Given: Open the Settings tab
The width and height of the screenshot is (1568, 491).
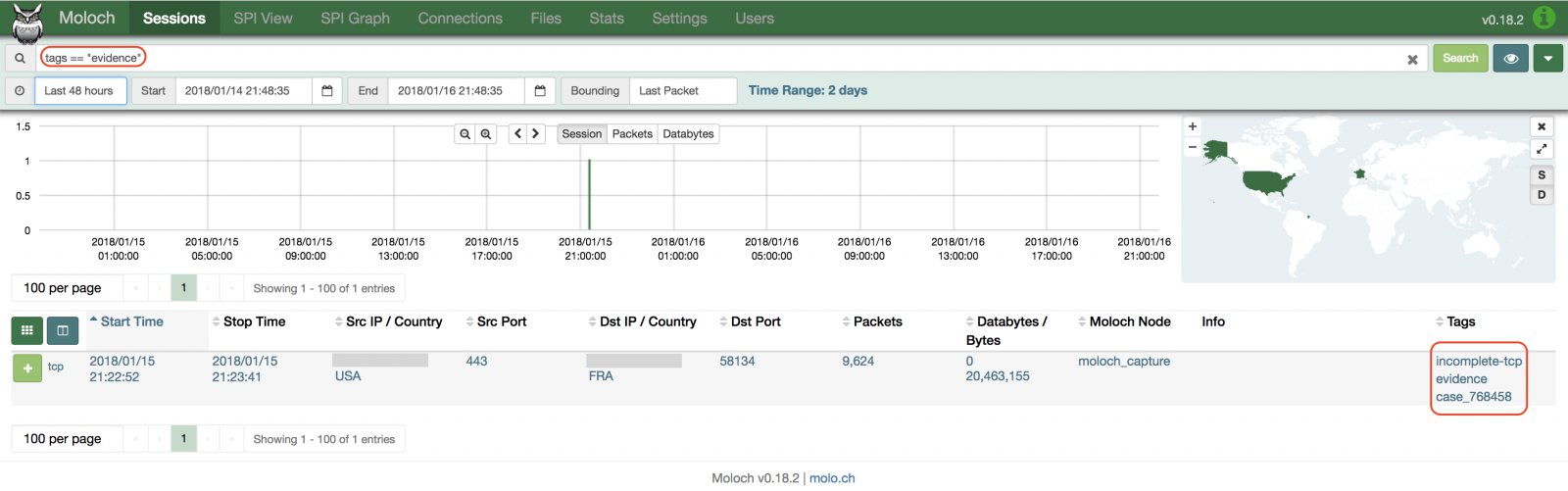Looking at the screenshot, I should [x=679, y=18].
